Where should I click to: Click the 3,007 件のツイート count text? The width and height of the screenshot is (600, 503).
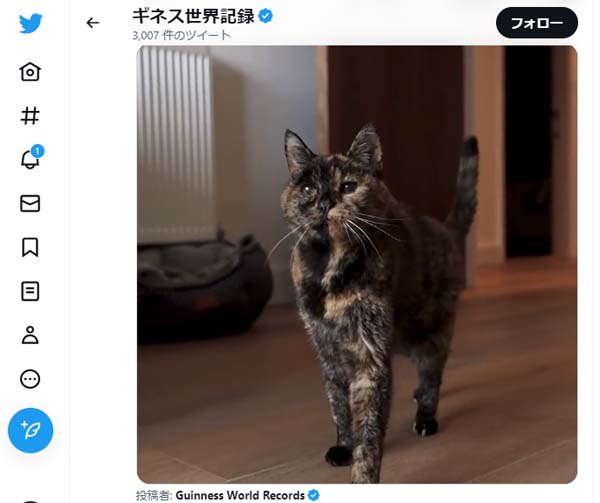pos(181,35)
